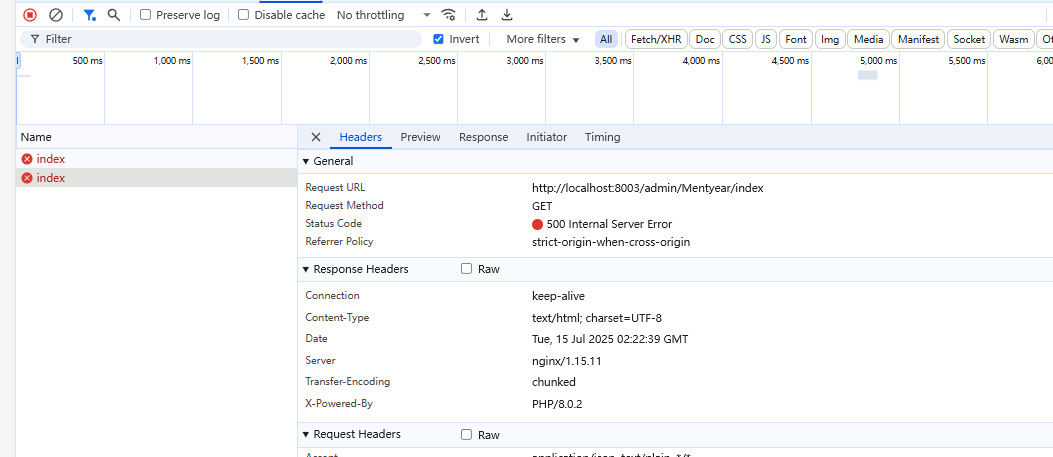Image resolution: width=1053 pixels, height=457 pixels.
Task: Switch to the Response tab
Action: click(484, 137)
